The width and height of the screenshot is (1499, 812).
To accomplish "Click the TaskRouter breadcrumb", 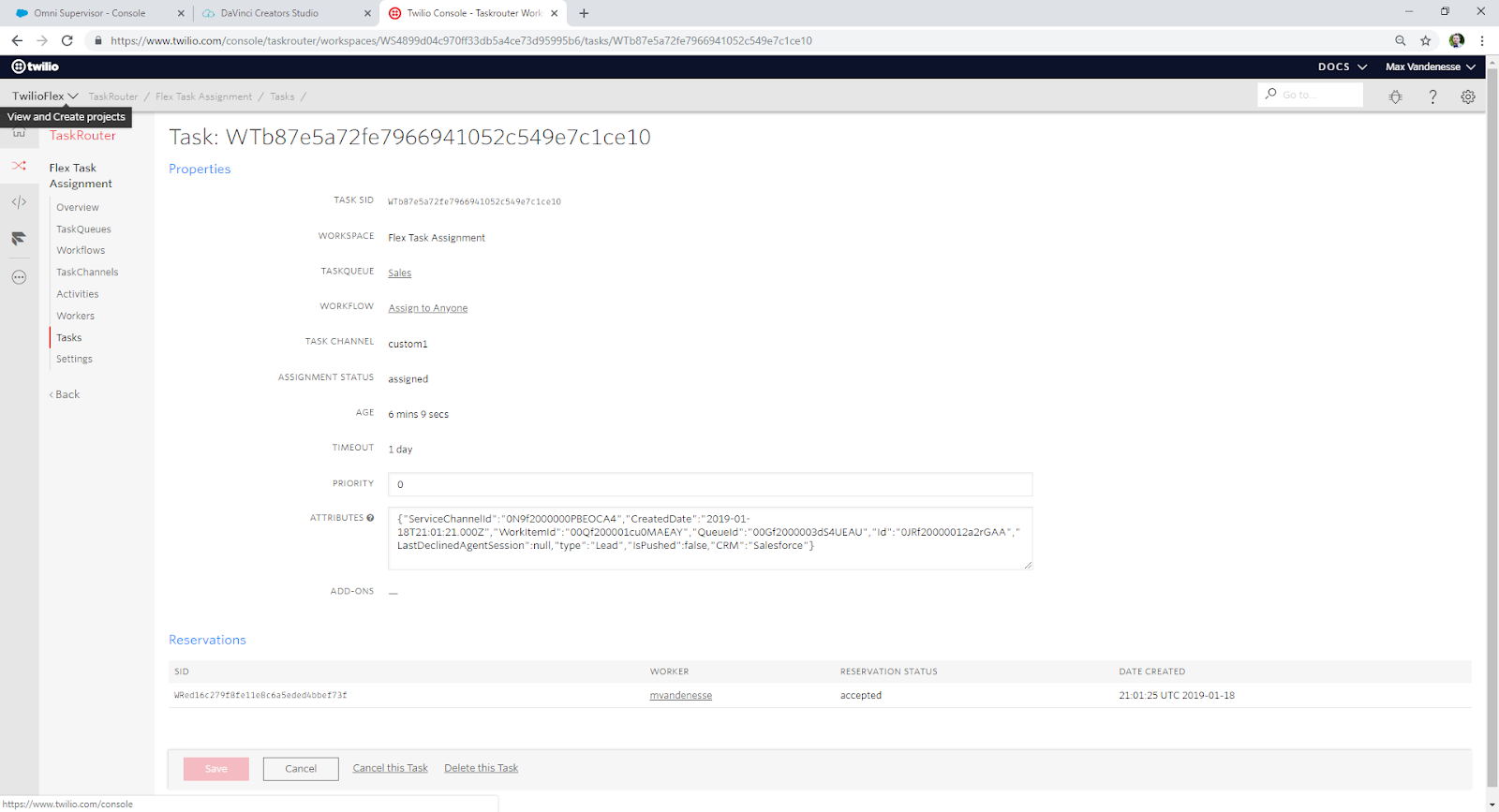I will (113, 96).
